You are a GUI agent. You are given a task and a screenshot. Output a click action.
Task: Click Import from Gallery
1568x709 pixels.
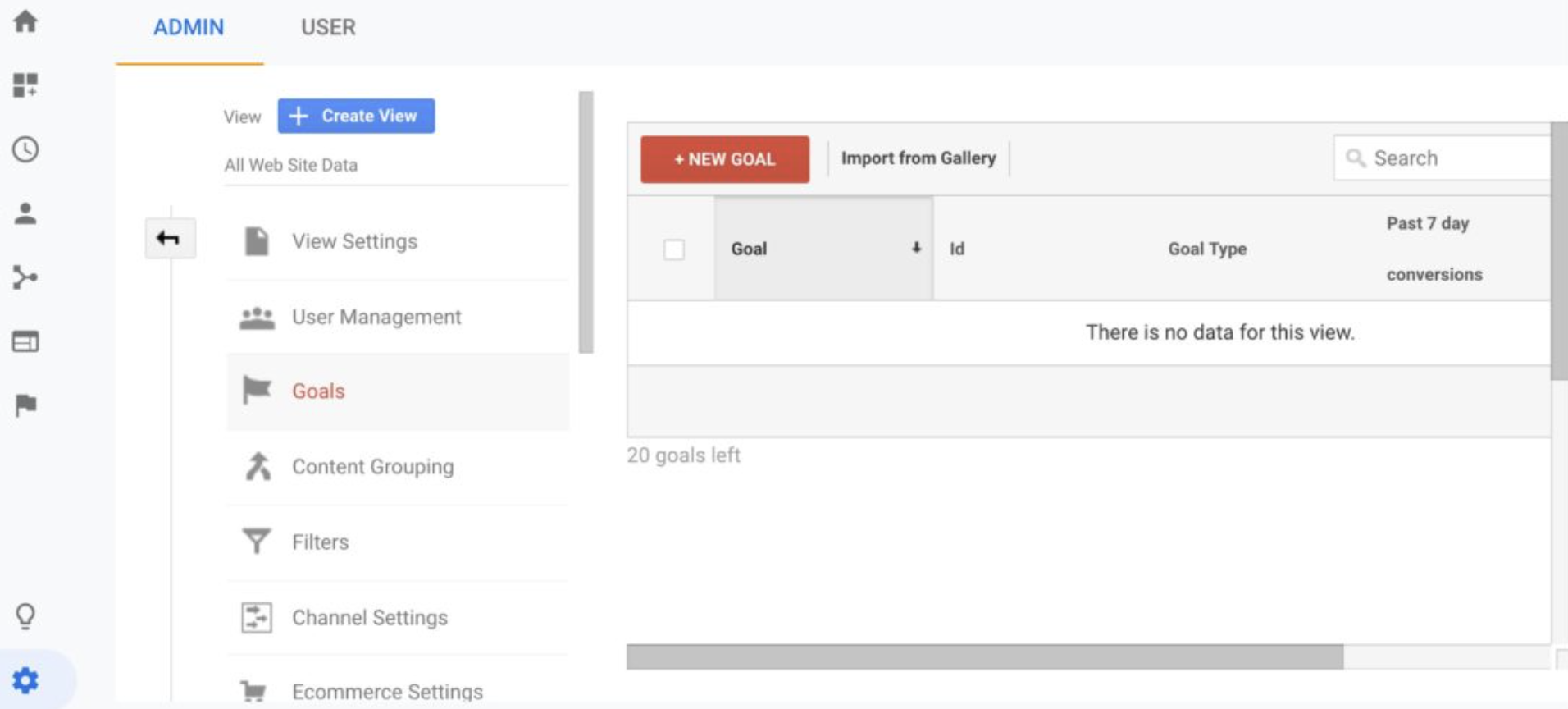918,158
